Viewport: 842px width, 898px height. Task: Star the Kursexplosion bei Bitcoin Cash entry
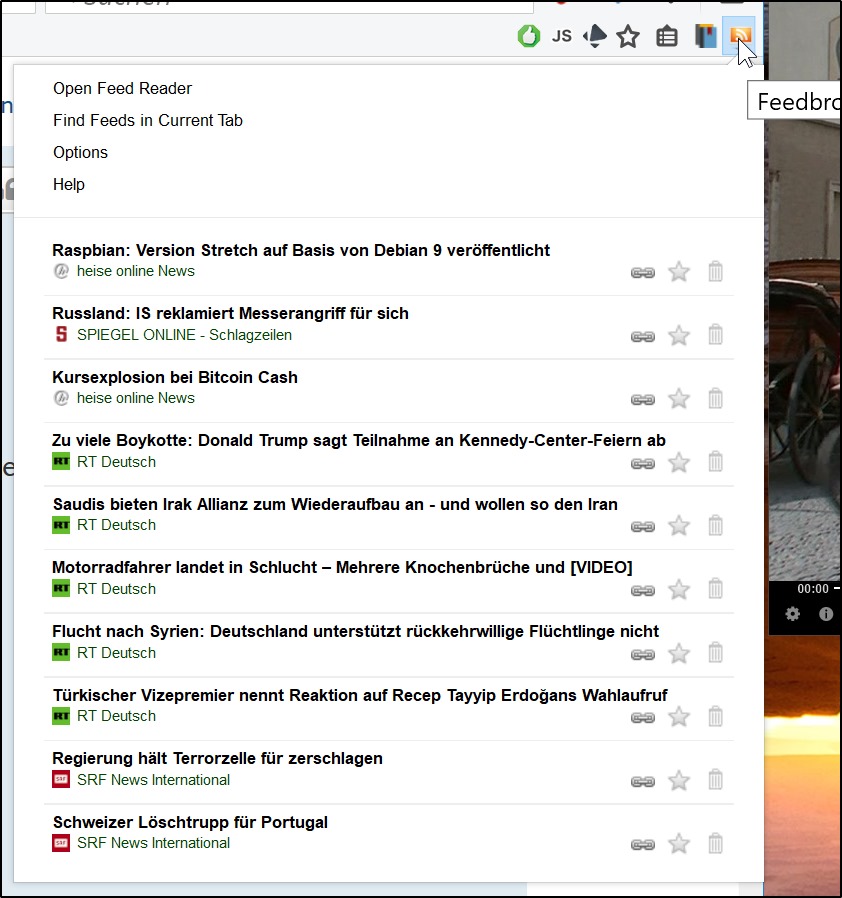click(679, 399)
